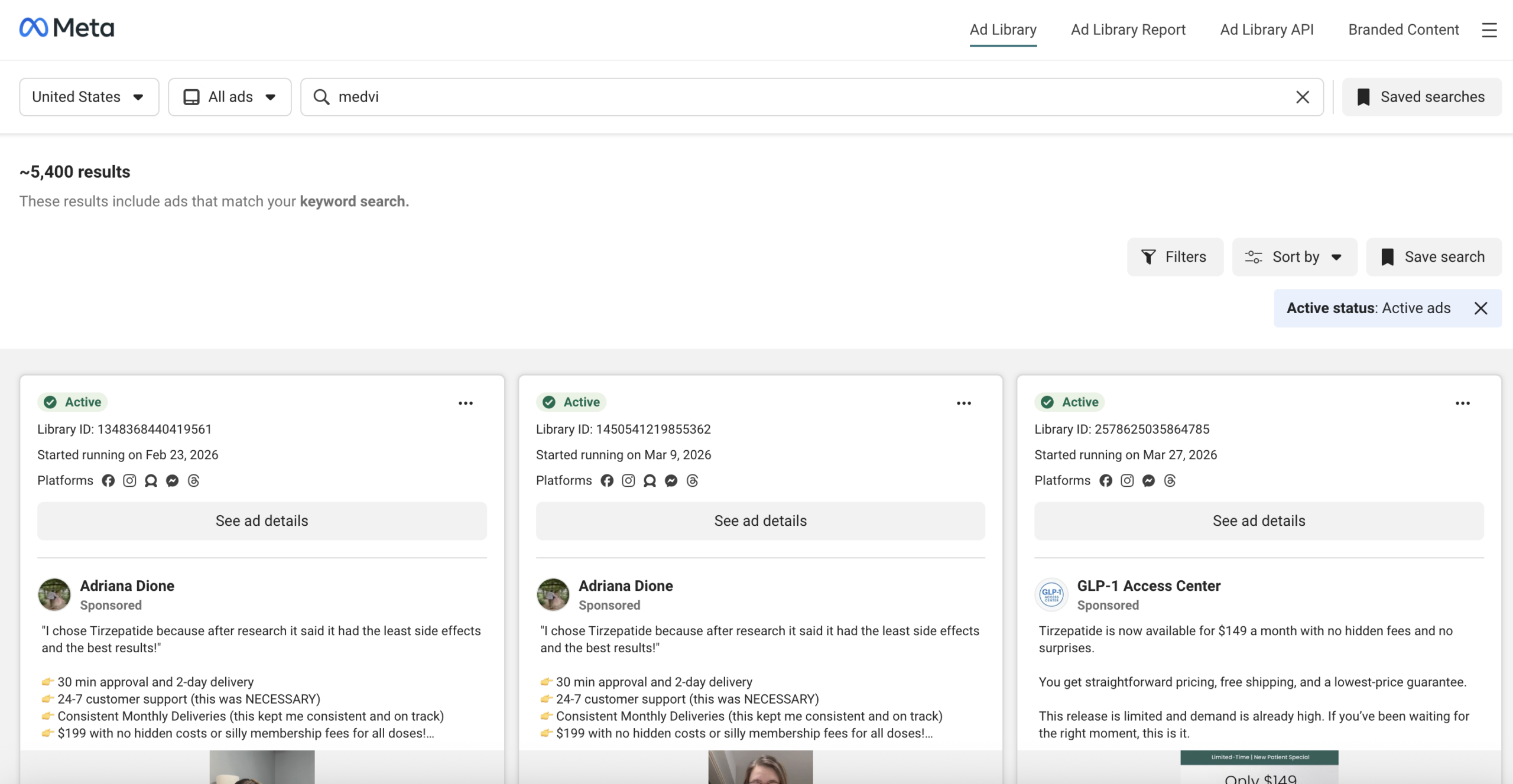This screenshot has height=784, width=1513.
Task: Open the hamburger menu icon
Action: tap(1489, 30)
